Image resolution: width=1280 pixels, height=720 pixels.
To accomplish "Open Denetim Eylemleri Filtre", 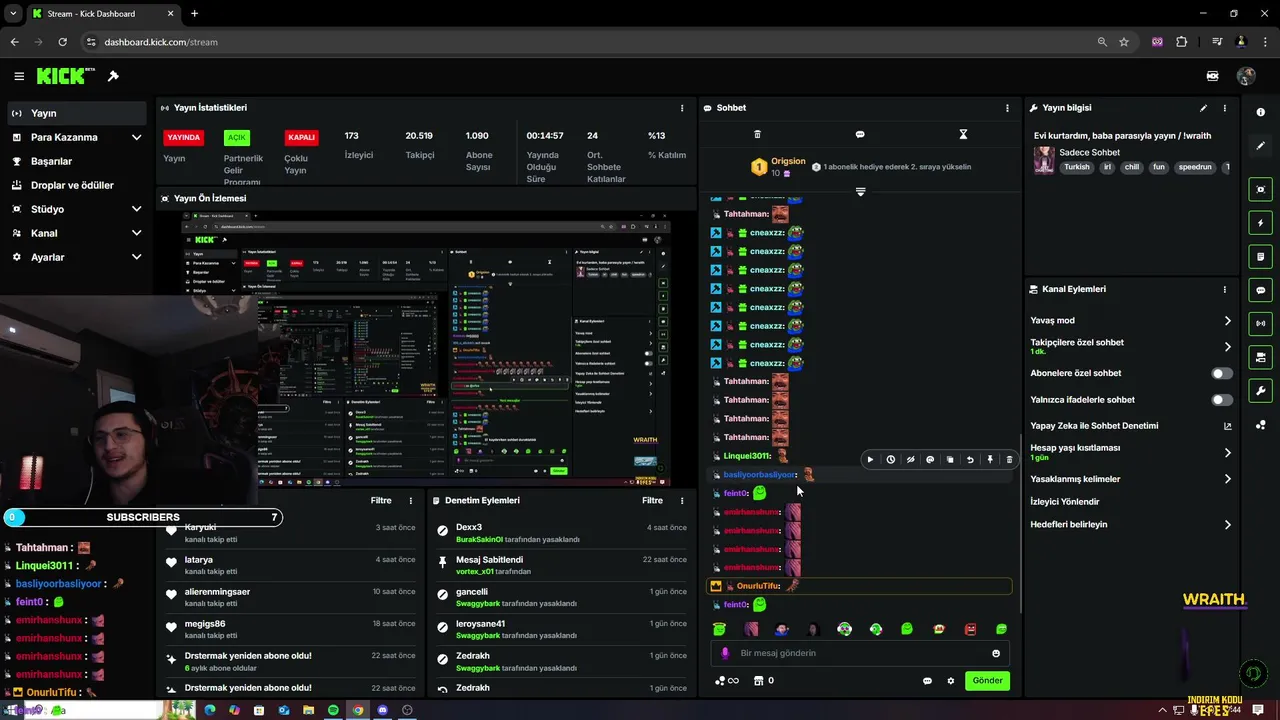I will (652, 501).
